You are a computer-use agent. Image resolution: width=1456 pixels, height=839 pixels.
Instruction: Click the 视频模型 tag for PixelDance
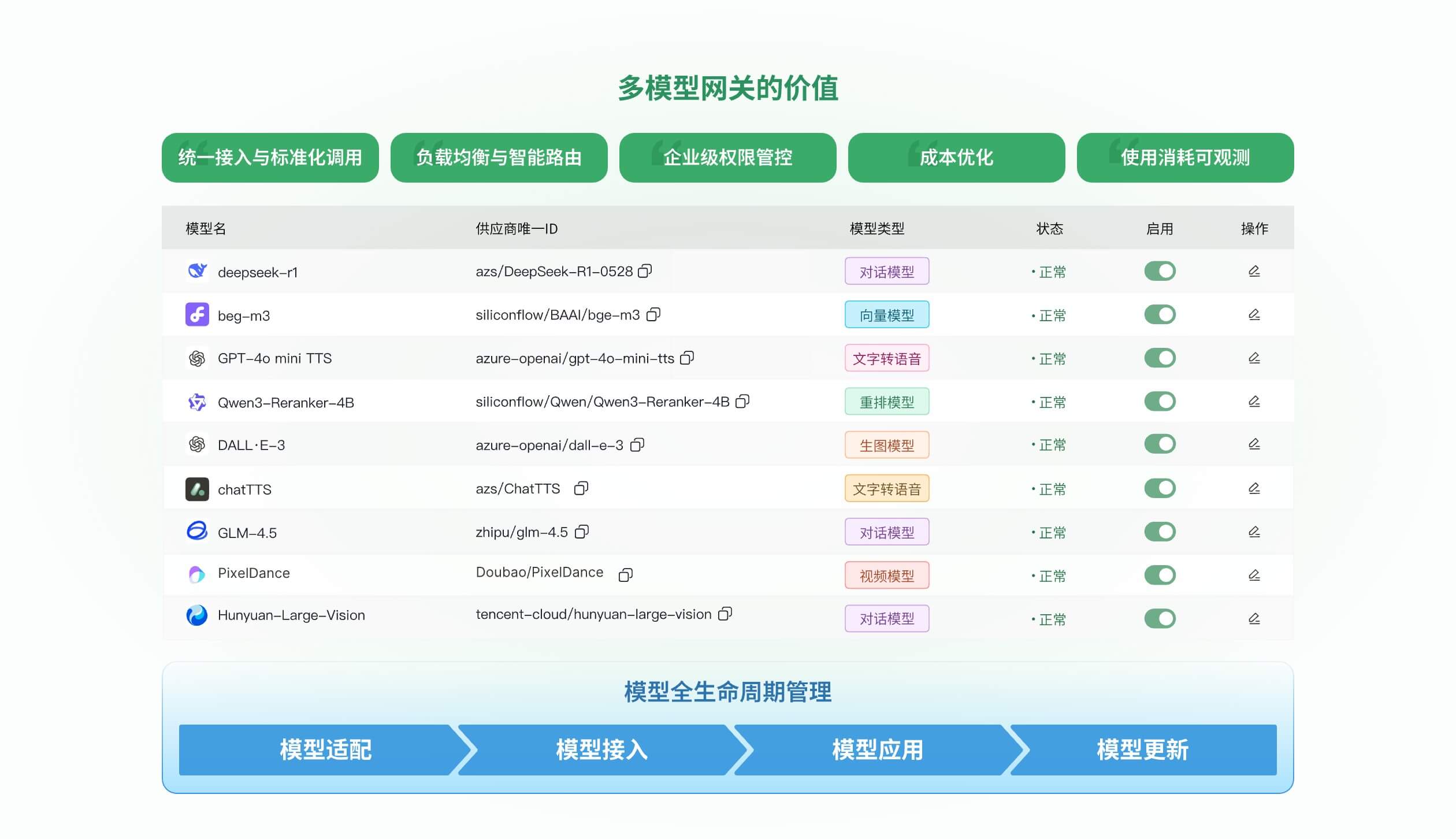(886, 576)
